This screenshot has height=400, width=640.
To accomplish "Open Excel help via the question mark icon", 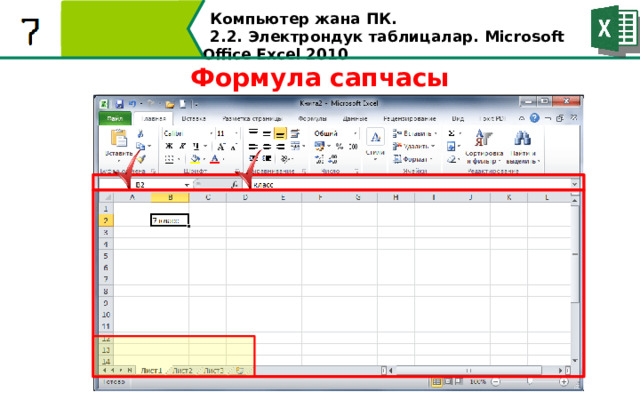I will [x=534, y=118].
